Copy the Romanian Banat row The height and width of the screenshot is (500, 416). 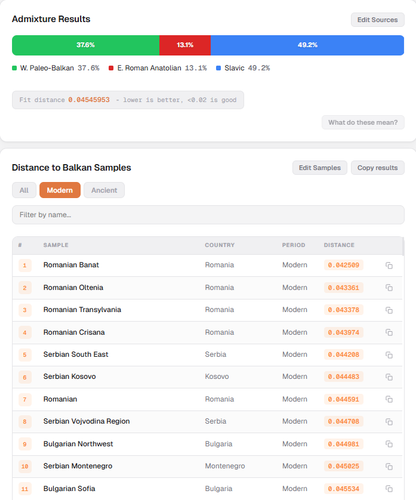tap(389, 265)
